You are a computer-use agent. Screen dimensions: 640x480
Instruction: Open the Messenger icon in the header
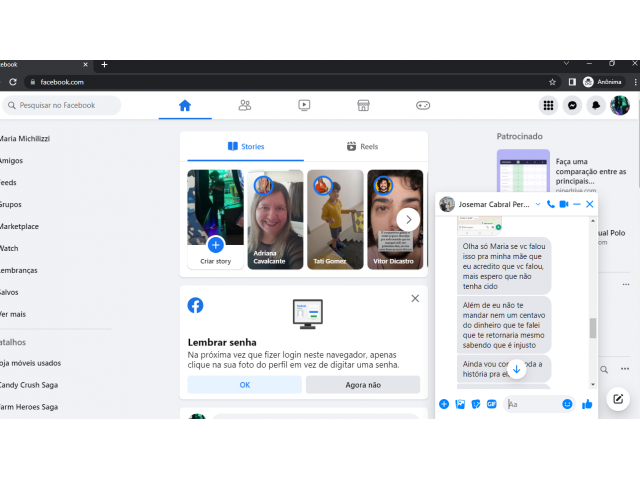(572, 105)
